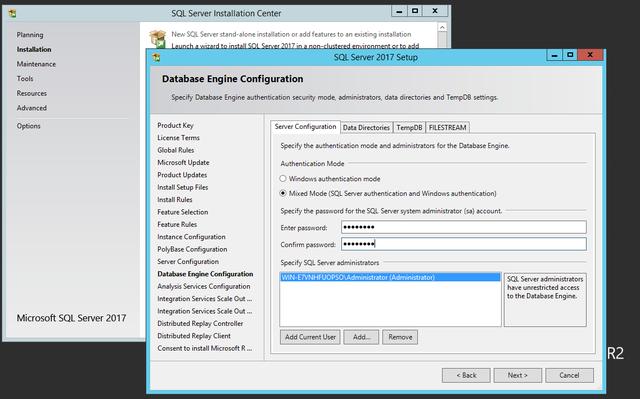Select Mixed Mode authentication radio button
The image size is (640, 399).
[x=283, y=193]
